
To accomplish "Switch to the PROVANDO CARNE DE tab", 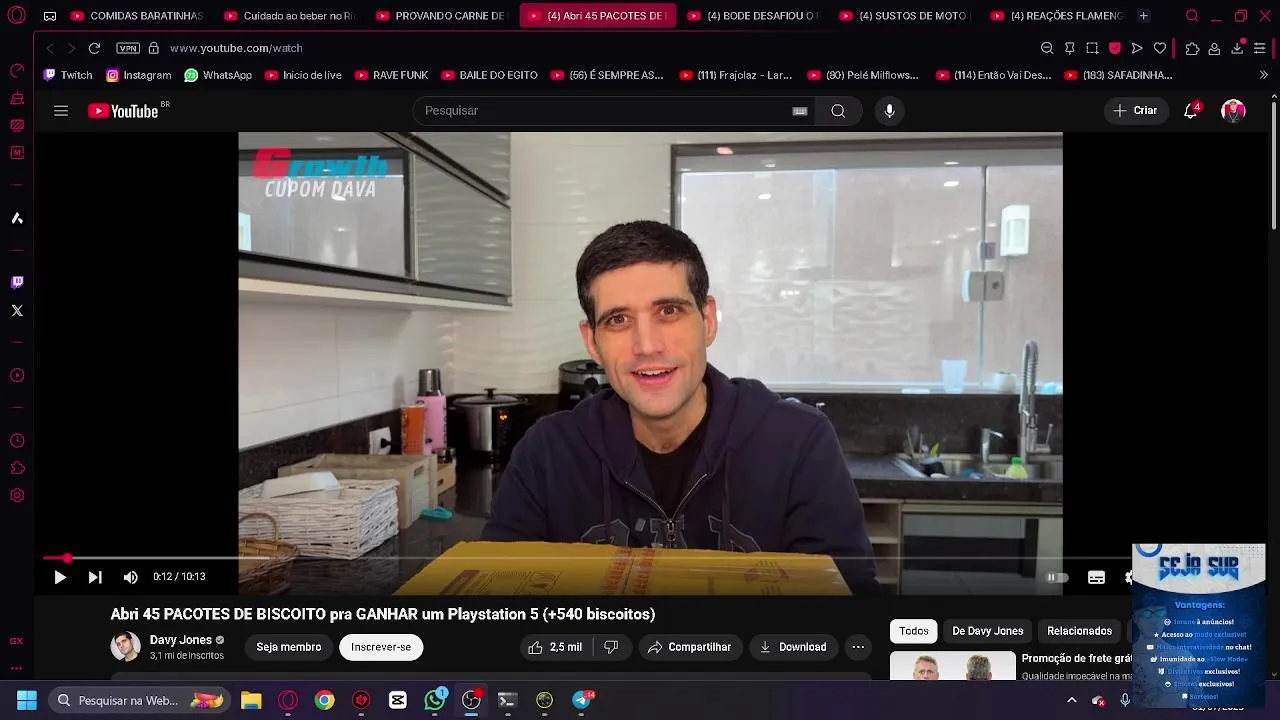I will click(x=441, y=16).
